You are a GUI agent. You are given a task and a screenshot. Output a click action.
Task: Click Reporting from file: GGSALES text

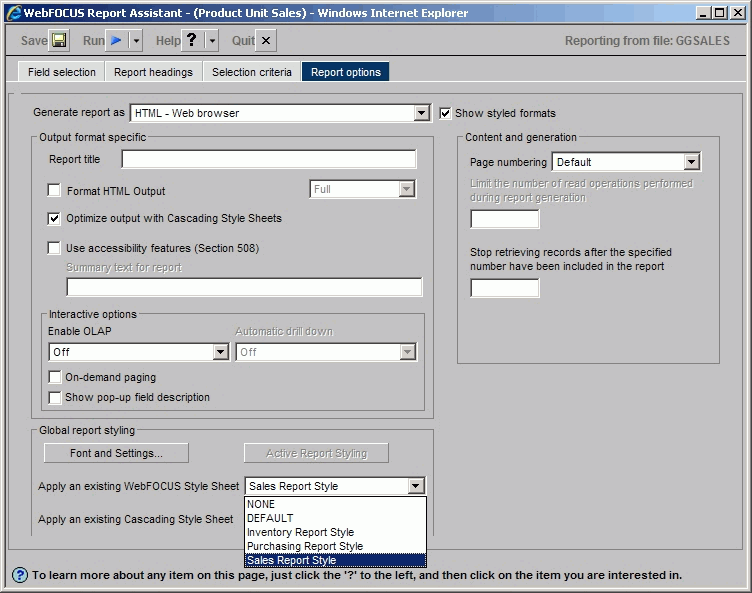click(x=647, y=41)
